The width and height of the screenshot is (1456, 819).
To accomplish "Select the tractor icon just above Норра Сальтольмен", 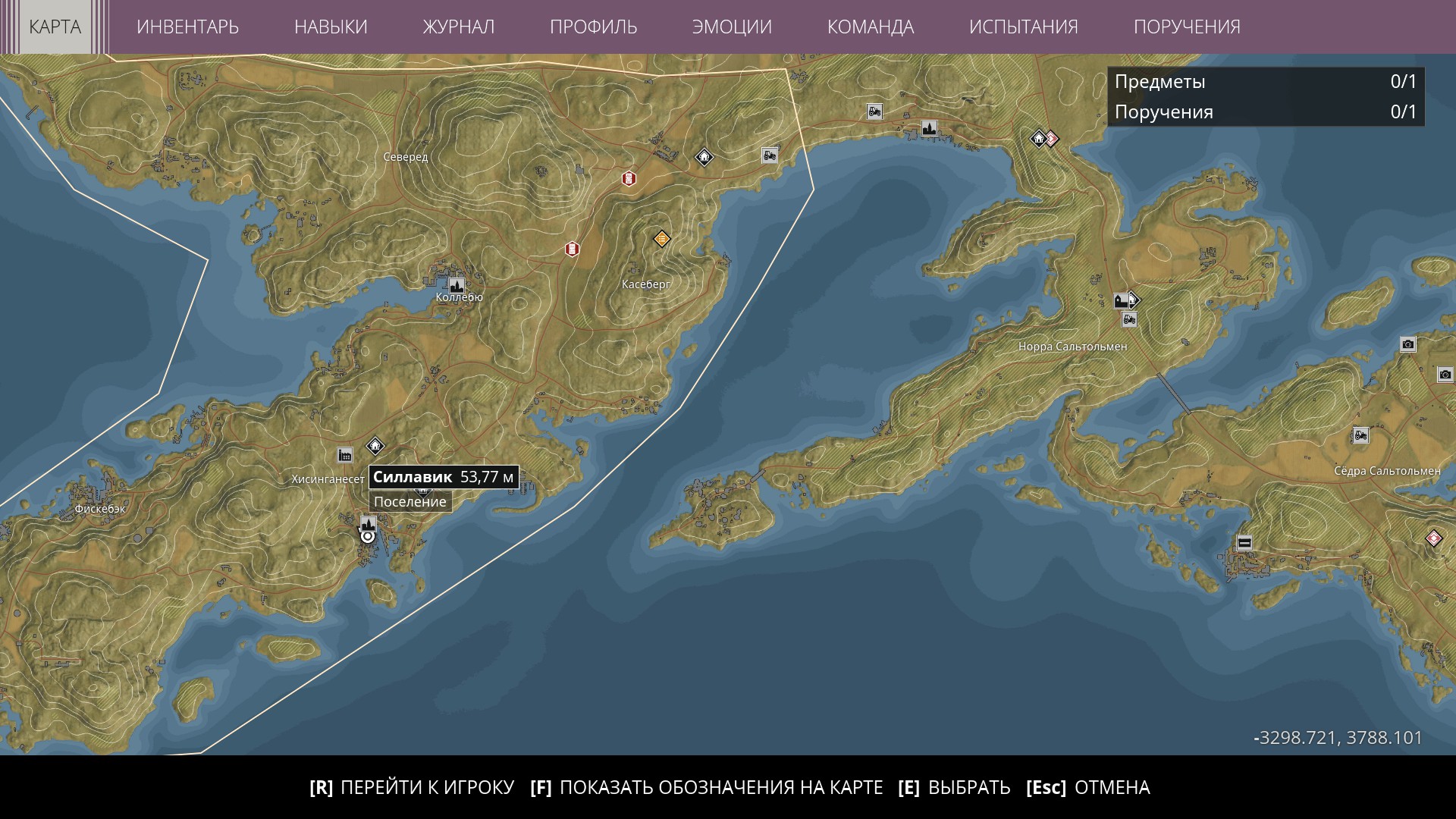I will point(1129,319).
